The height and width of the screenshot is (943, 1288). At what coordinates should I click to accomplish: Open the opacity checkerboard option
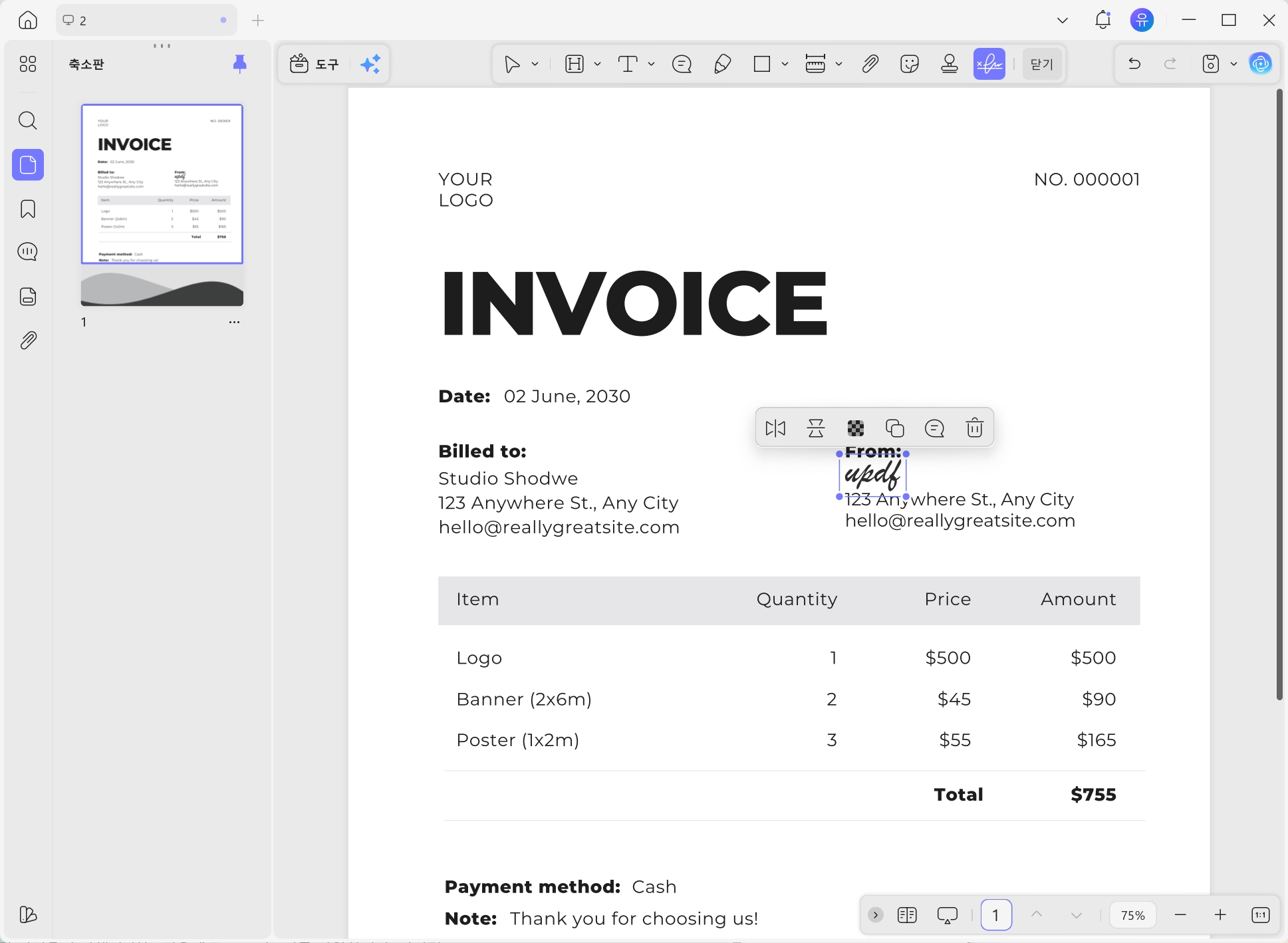[x=855, y=428]
